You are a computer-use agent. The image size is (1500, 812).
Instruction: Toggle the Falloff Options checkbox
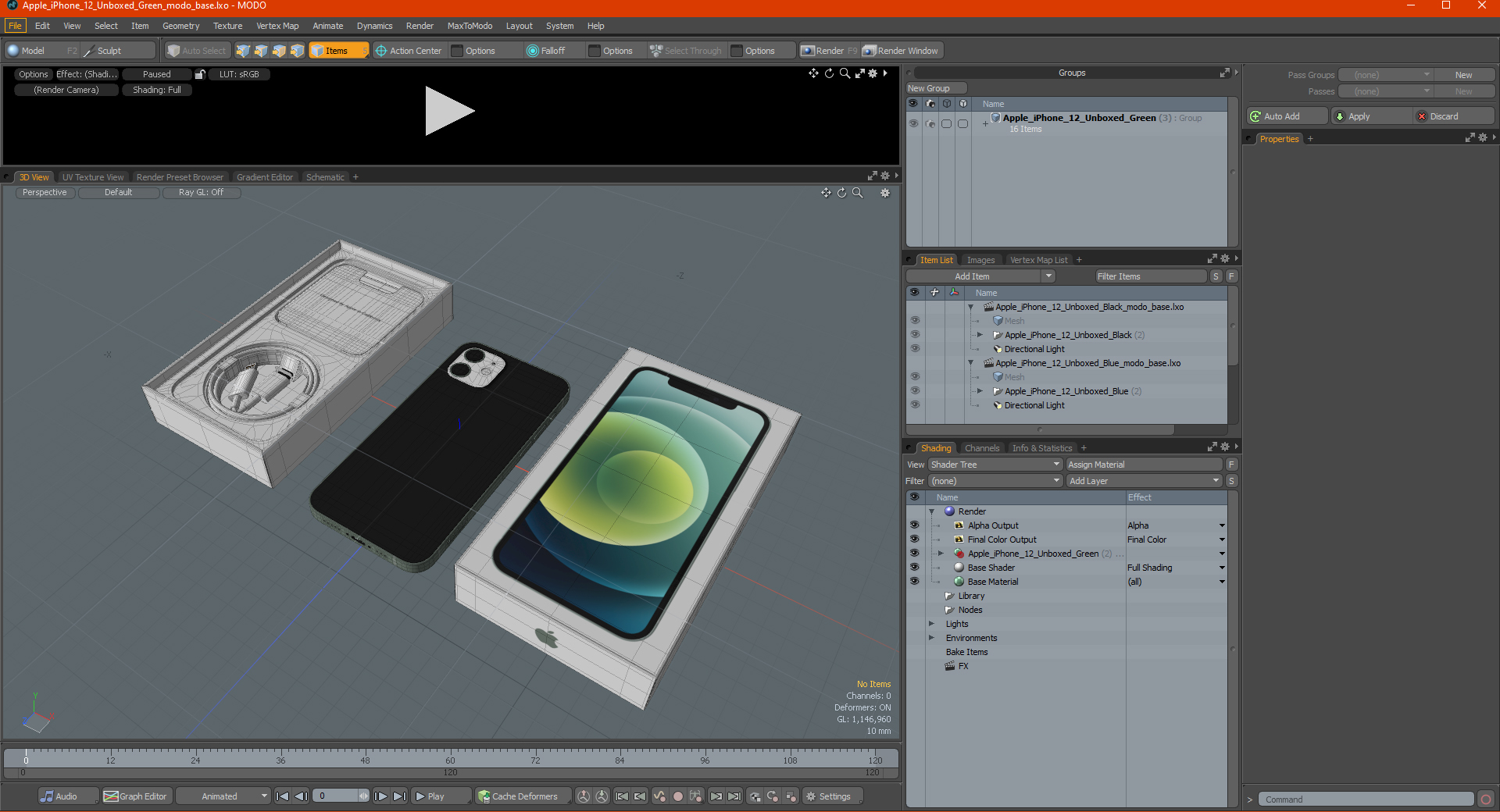[595, 51]
